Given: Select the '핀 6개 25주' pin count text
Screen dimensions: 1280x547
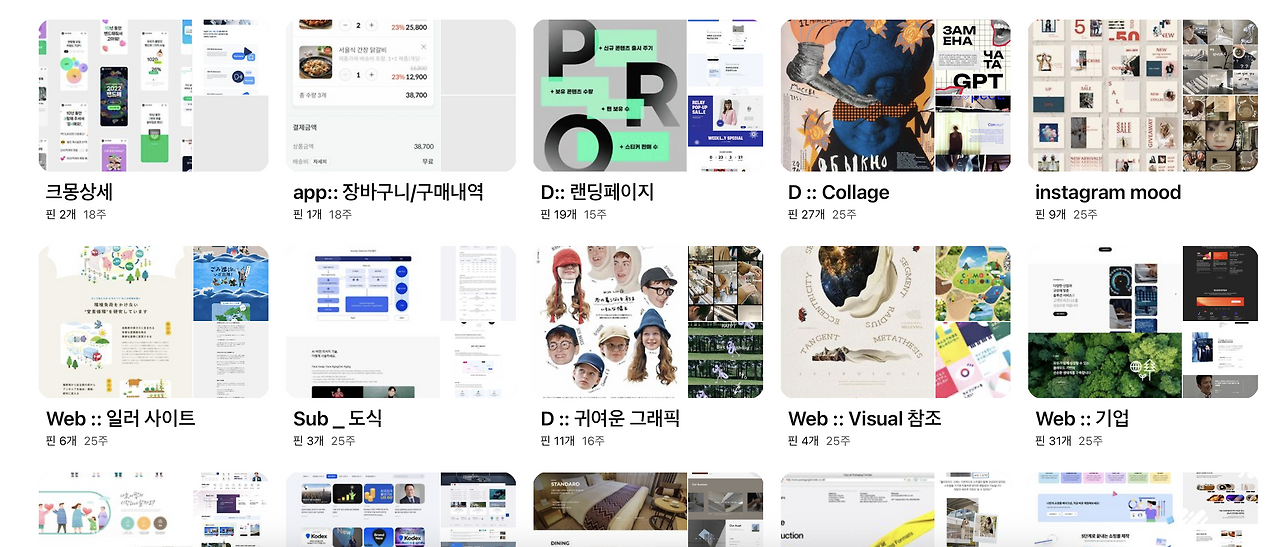Looking at the screenshot, I should [77, 441].
